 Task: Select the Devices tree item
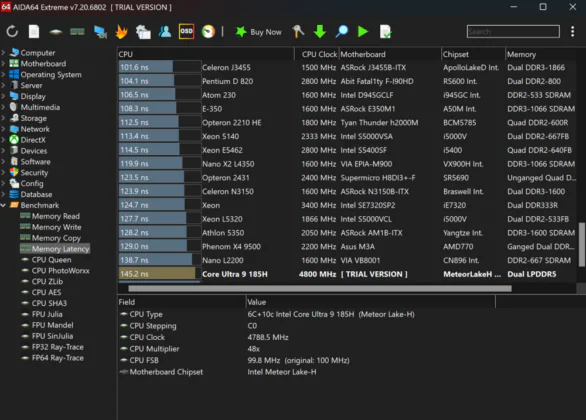(x=34, y=151)
